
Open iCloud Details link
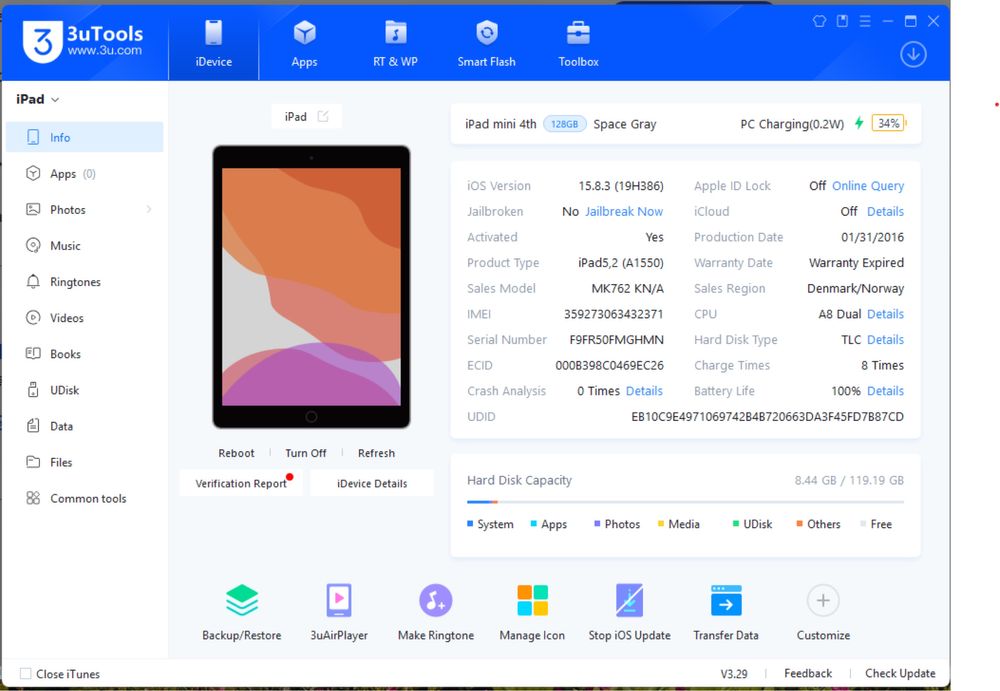[885, 211]
